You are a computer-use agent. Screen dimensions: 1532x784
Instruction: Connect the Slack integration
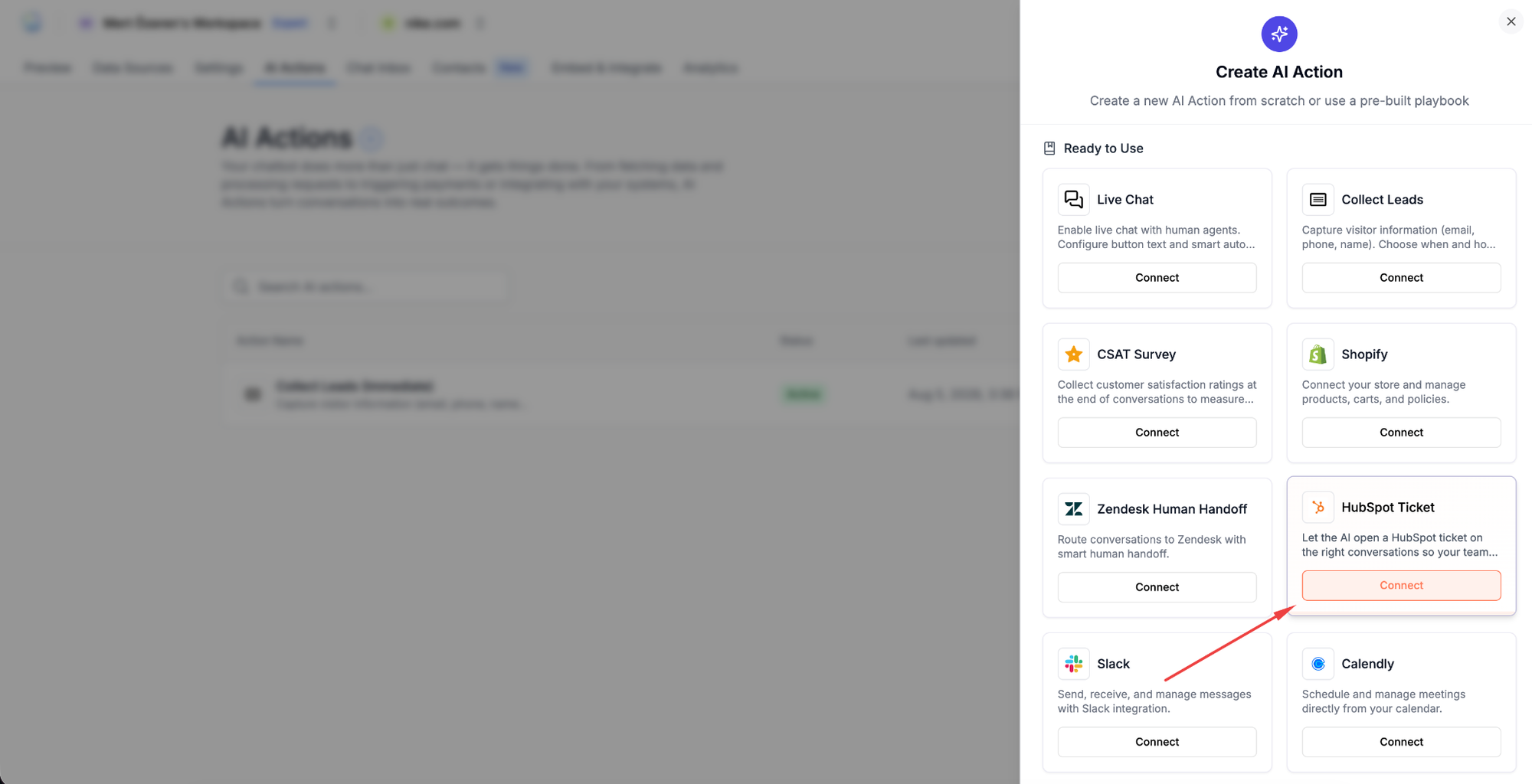(1157, 742)
